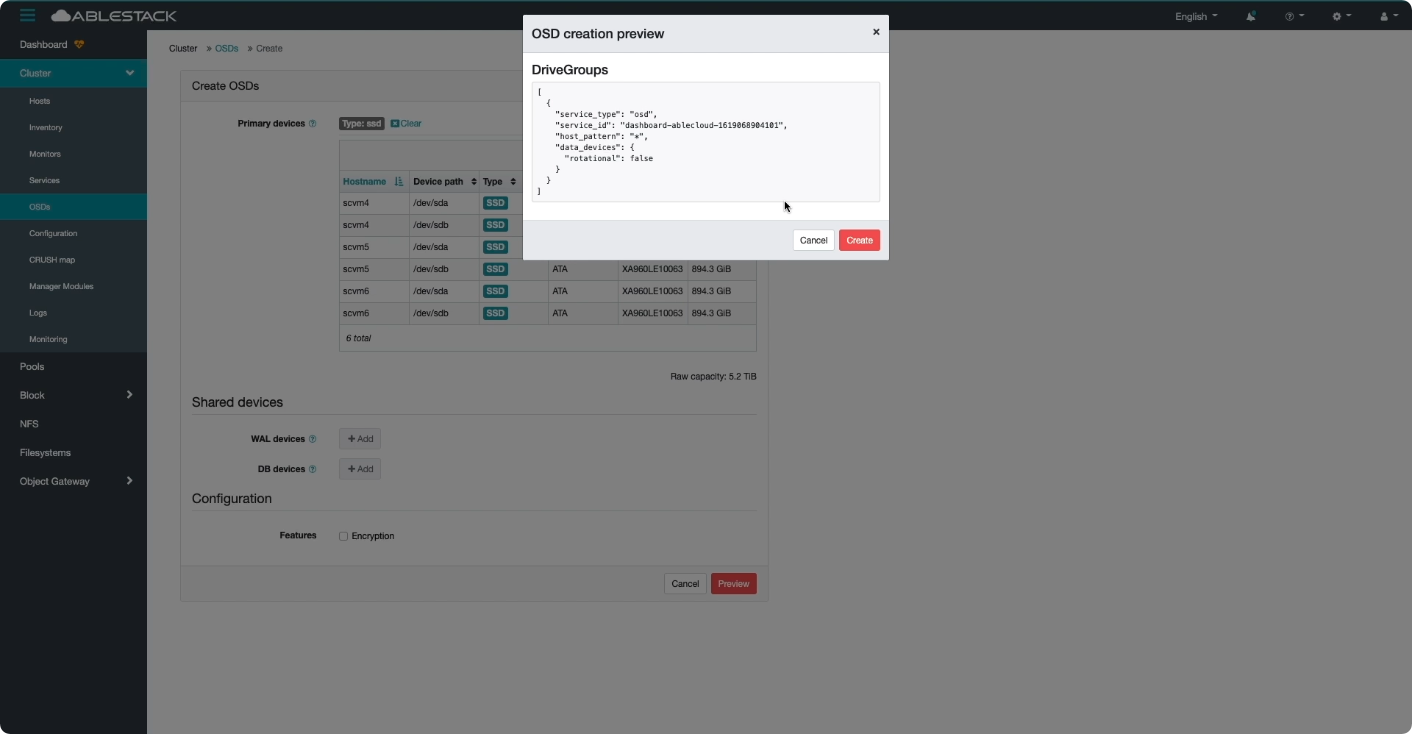Open the English language dropdown
This screenshot has width=1412, height=734.
click(x=1196, y=16)
